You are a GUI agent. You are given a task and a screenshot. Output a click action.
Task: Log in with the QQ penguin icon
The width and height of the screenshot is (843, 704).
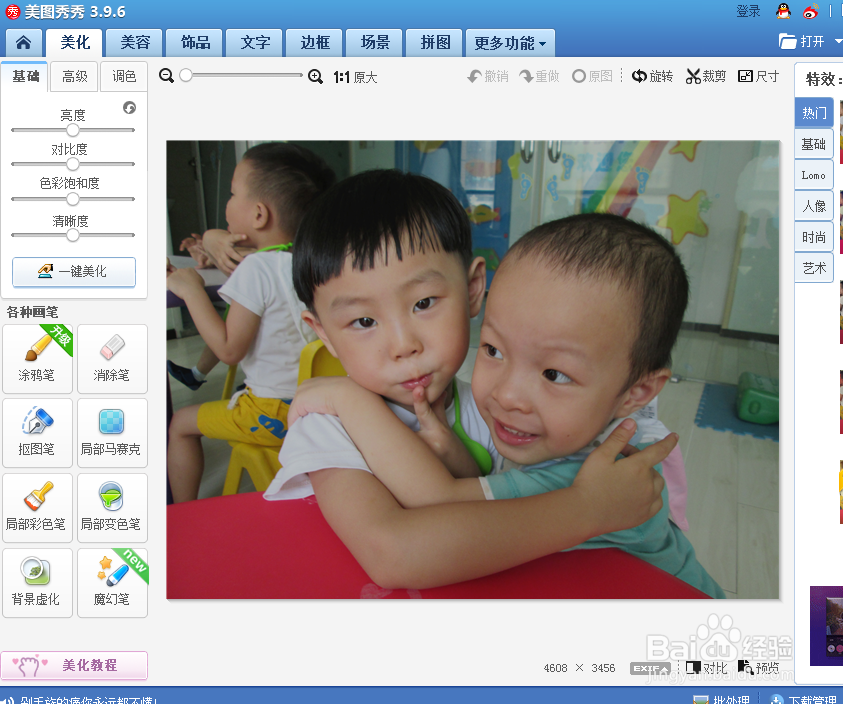tap(783, 11)
